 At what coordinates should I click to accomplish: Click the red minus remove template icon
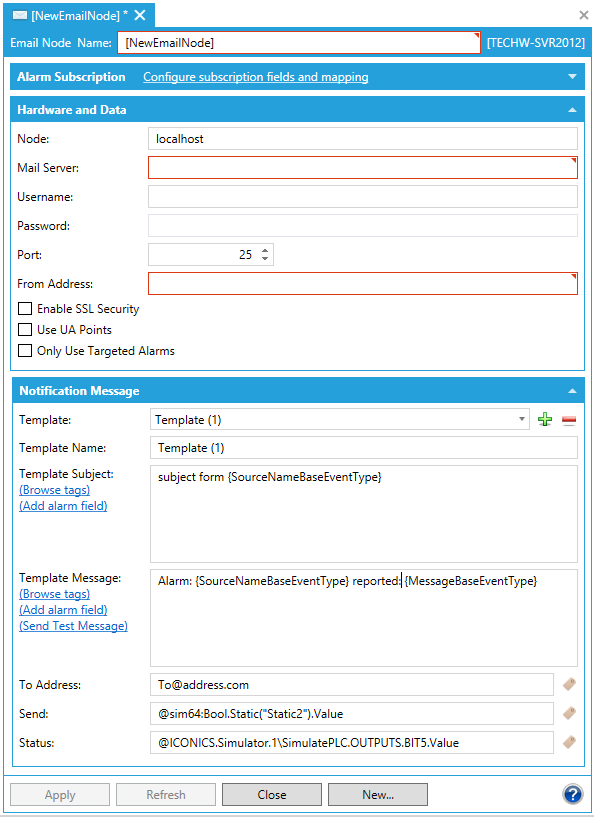(569, 420)
